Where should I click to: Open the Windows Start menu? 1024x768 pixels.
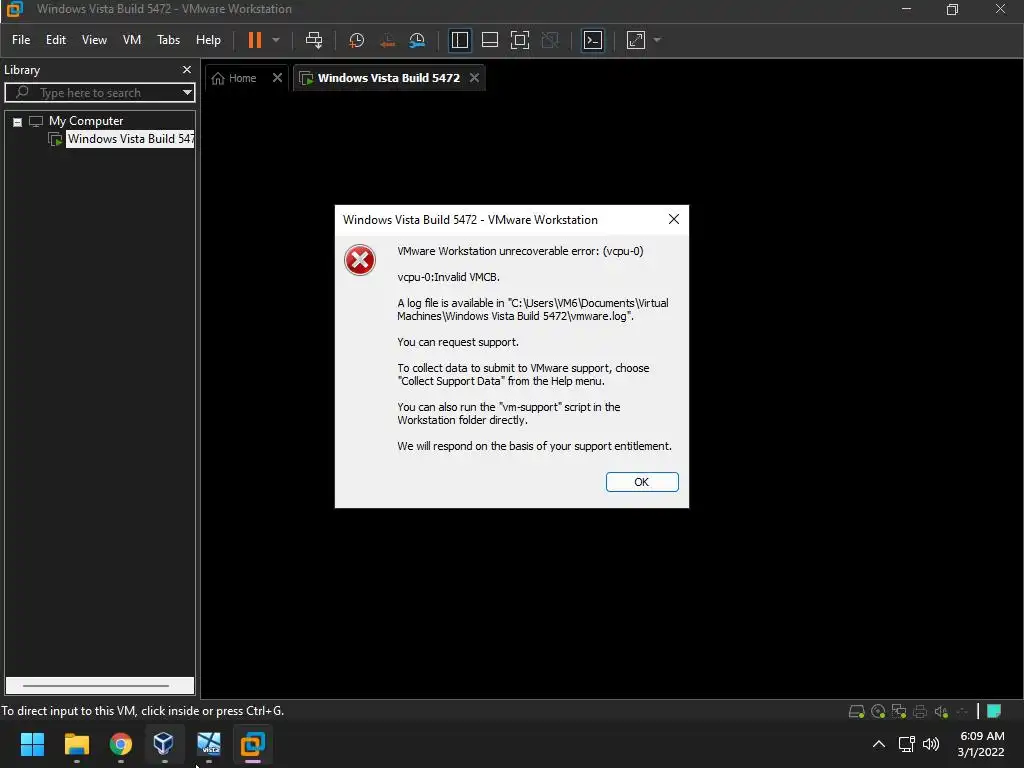[32, 744]
